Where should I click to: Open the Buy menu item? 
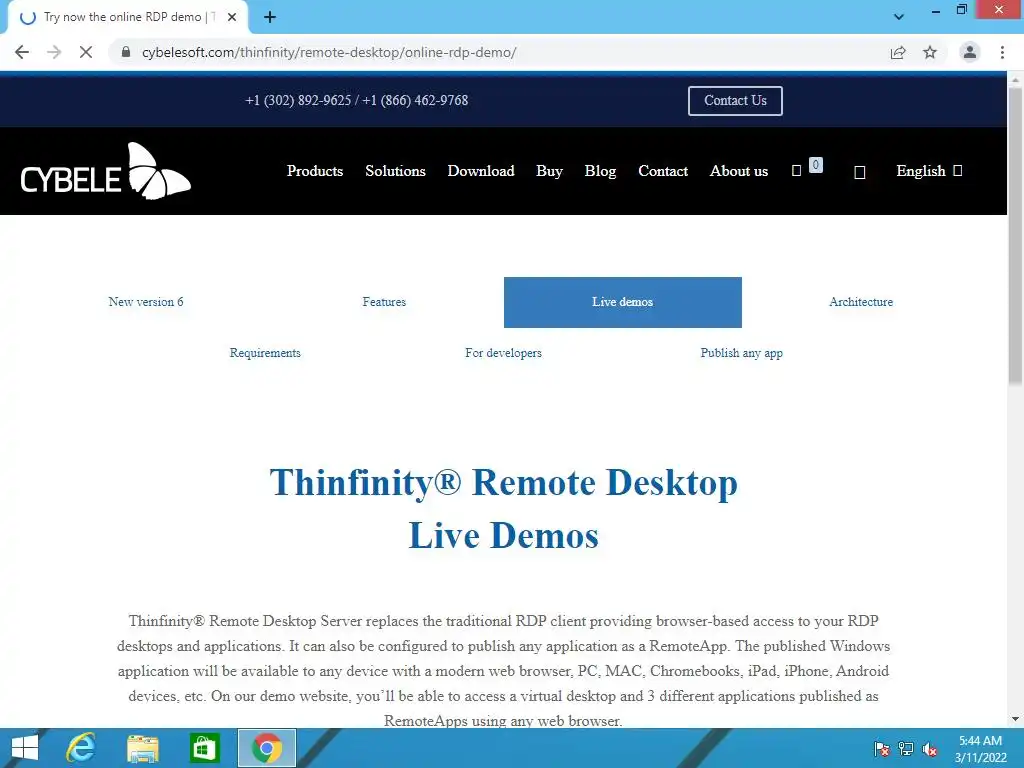(549, 171)
